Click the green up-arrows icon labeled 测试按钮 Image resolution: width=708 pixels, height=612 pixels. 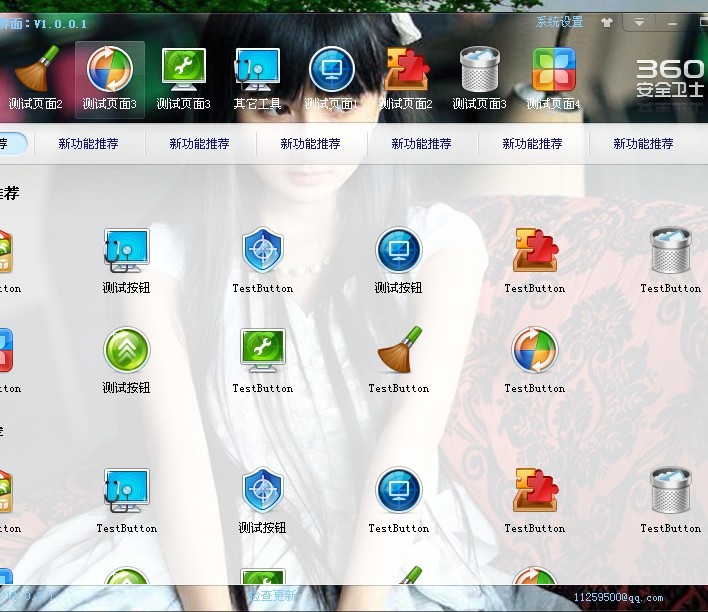tap(126, 360)
